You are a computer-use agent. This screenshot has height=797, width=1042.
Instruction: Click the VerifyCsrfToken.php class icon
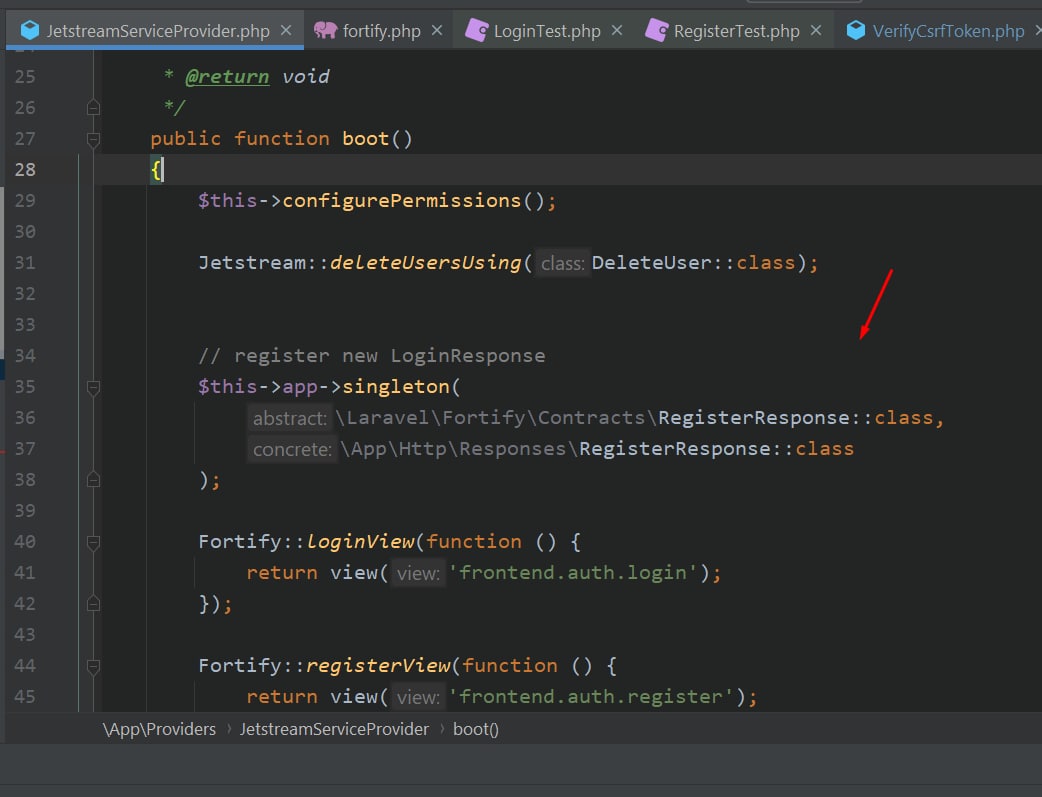coord(856,30)
